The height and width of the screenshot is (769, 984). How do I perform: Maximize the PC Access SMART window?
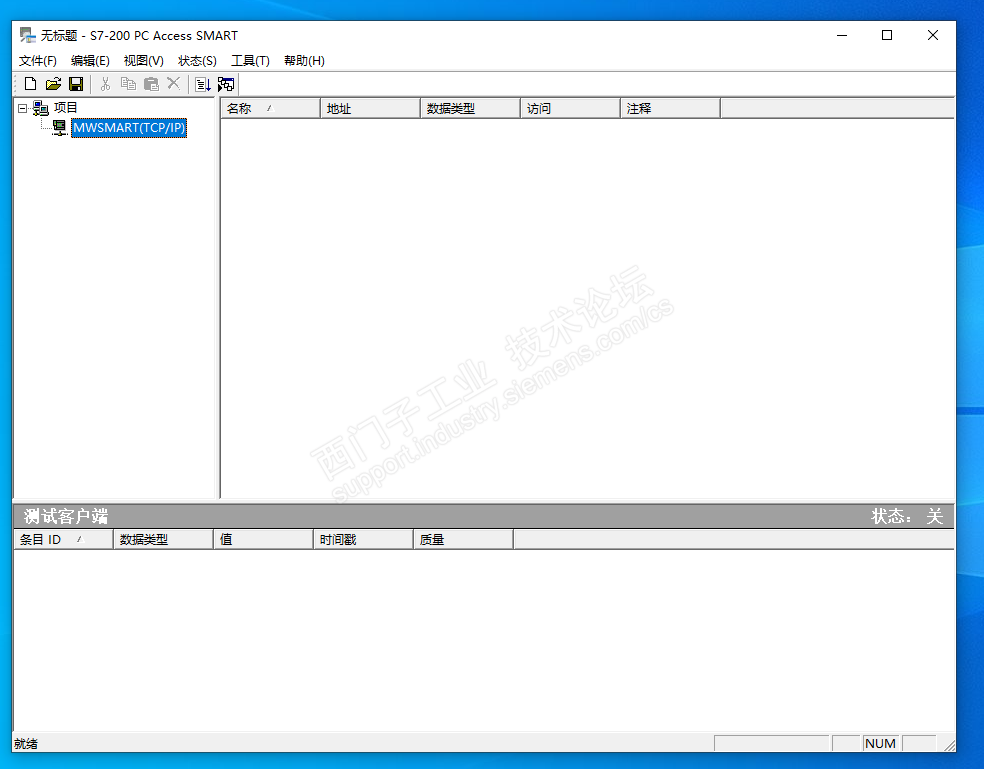887,35
